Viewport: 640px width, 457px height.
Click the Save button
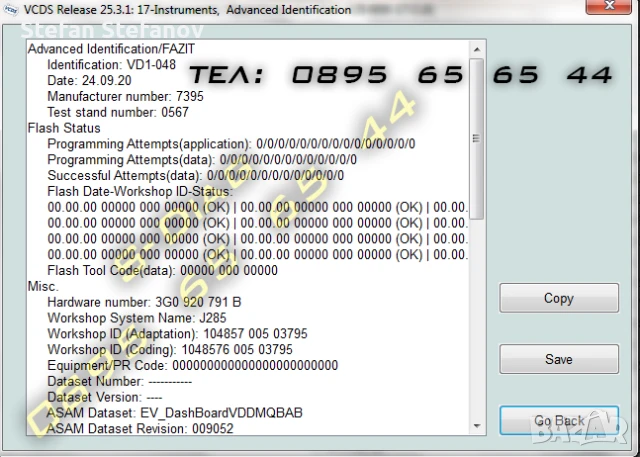(x=559, y=359)
